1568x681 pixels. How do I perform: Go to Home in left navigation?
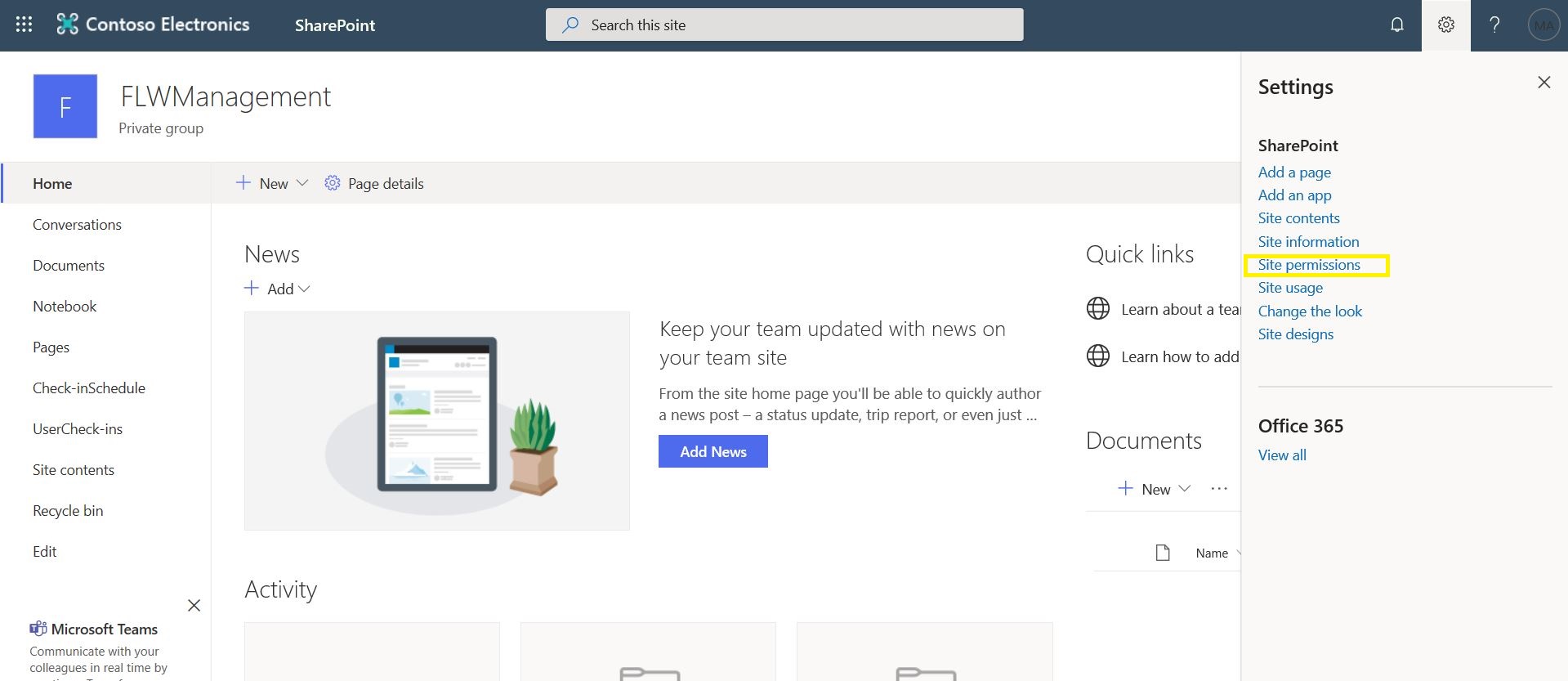pyautogui.click(x=52, y=183)
